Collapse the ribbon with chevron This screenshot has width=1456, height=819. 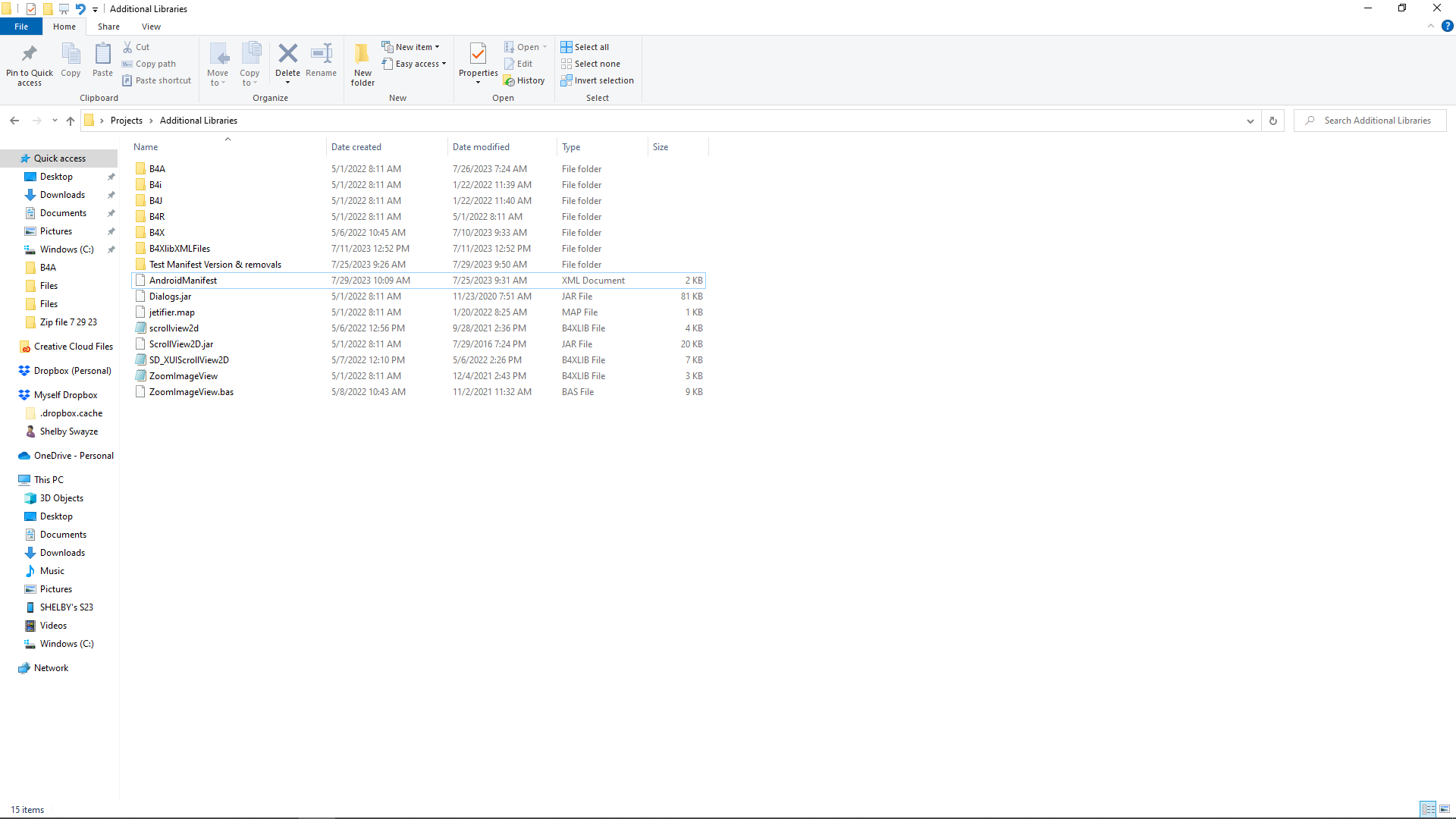tap(1431, 27)
